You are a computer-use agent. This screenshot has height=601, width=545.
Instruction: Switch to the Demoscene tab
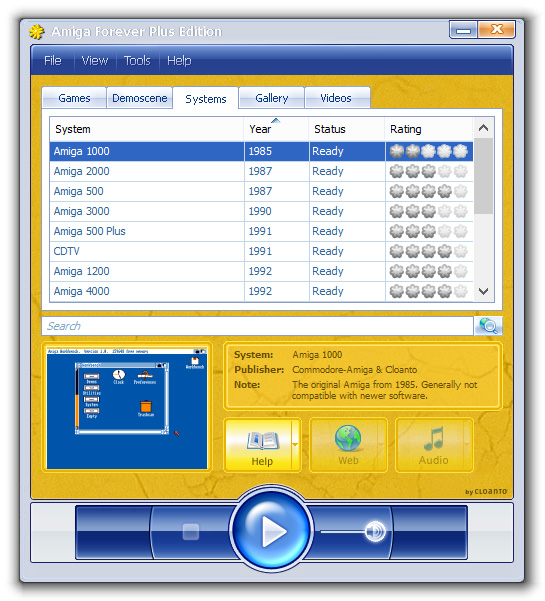click(x=140, y=98)
